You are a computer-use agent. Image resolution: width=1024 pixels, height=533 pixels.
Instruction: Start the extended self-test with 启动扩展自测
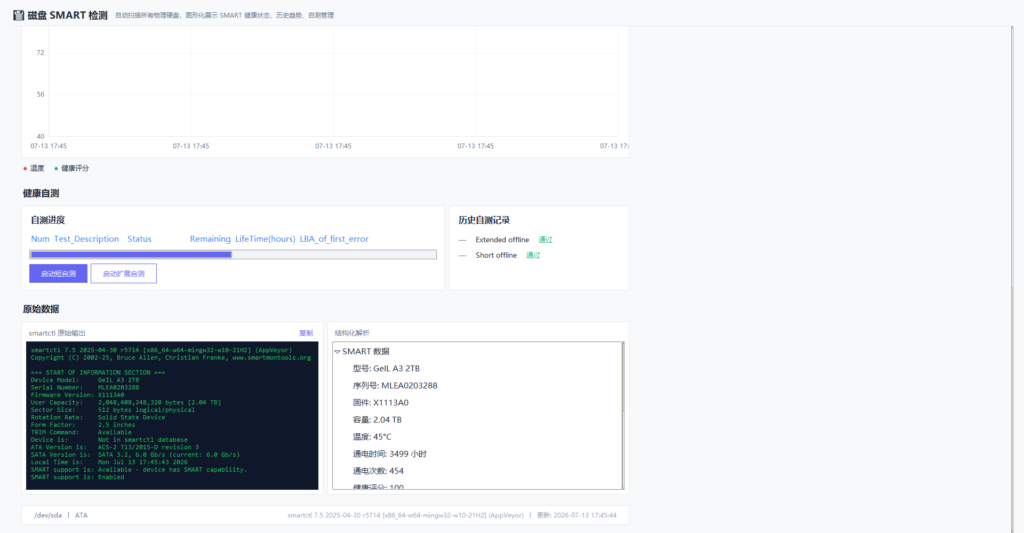click(x=123, y=274)
